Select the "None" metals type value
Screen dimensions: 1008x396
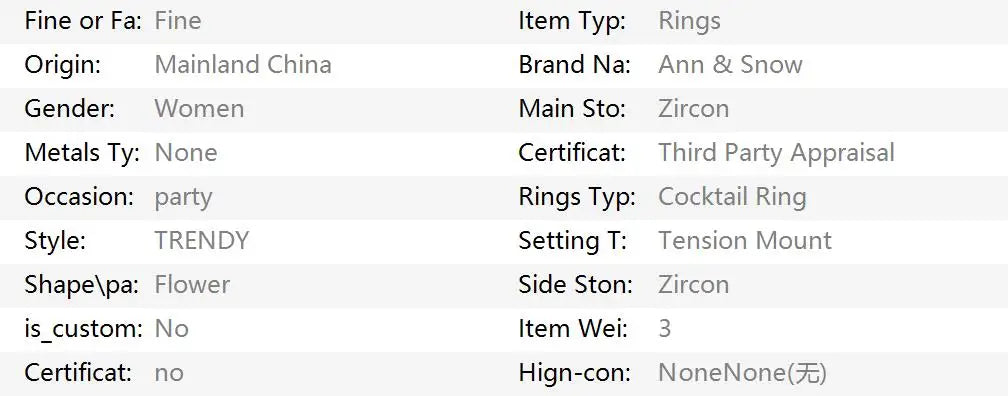pyautogui.click(x=186, y=152)
